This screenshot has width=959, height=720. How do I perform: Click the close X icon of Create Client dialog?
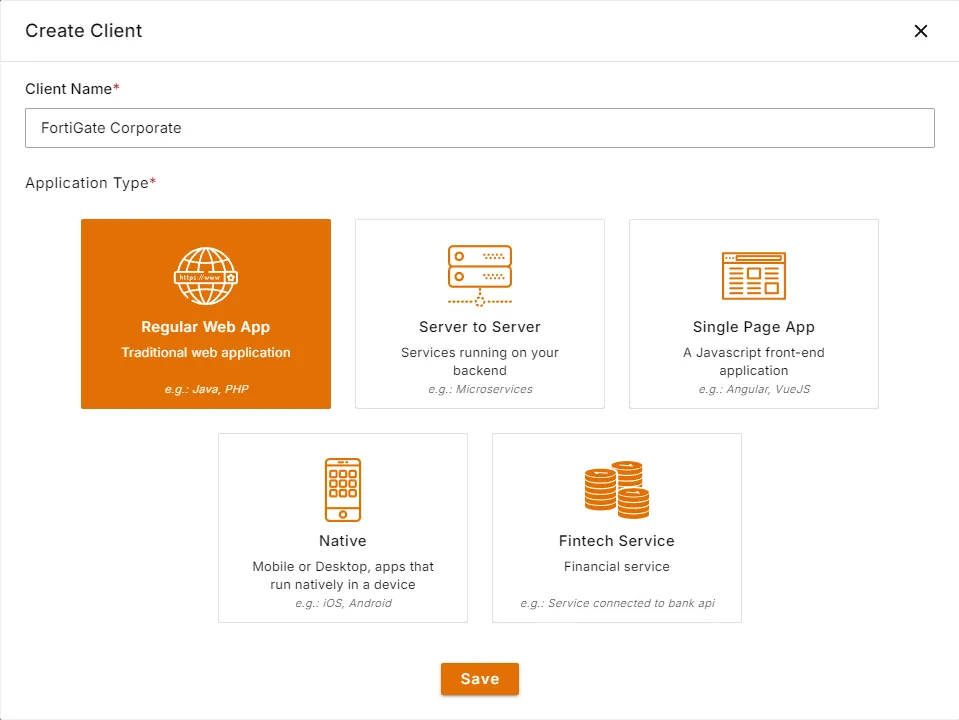coord(920,31)
